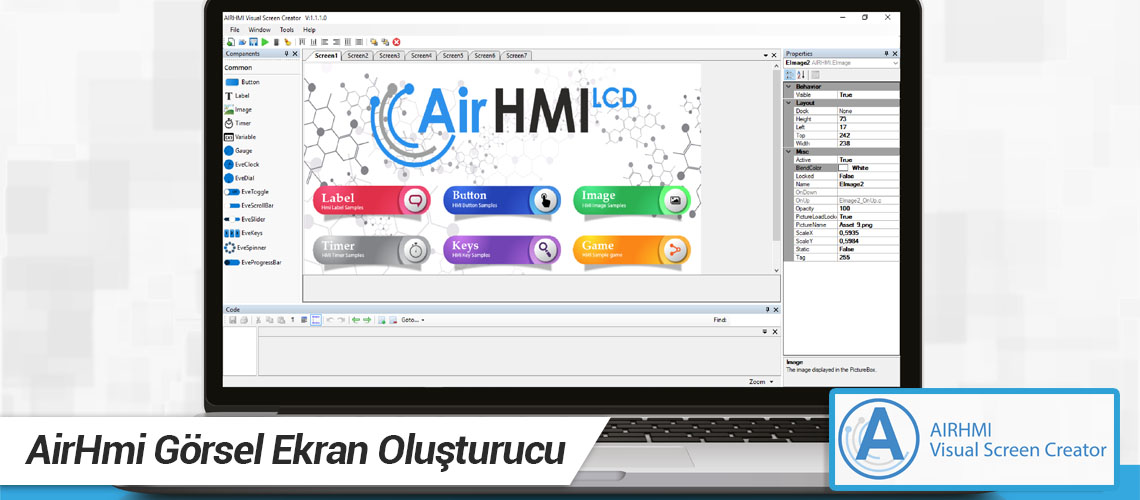This screenshot has width=1140, height=500.
Task: Select the EveClock component
Action: click(241, 165)
